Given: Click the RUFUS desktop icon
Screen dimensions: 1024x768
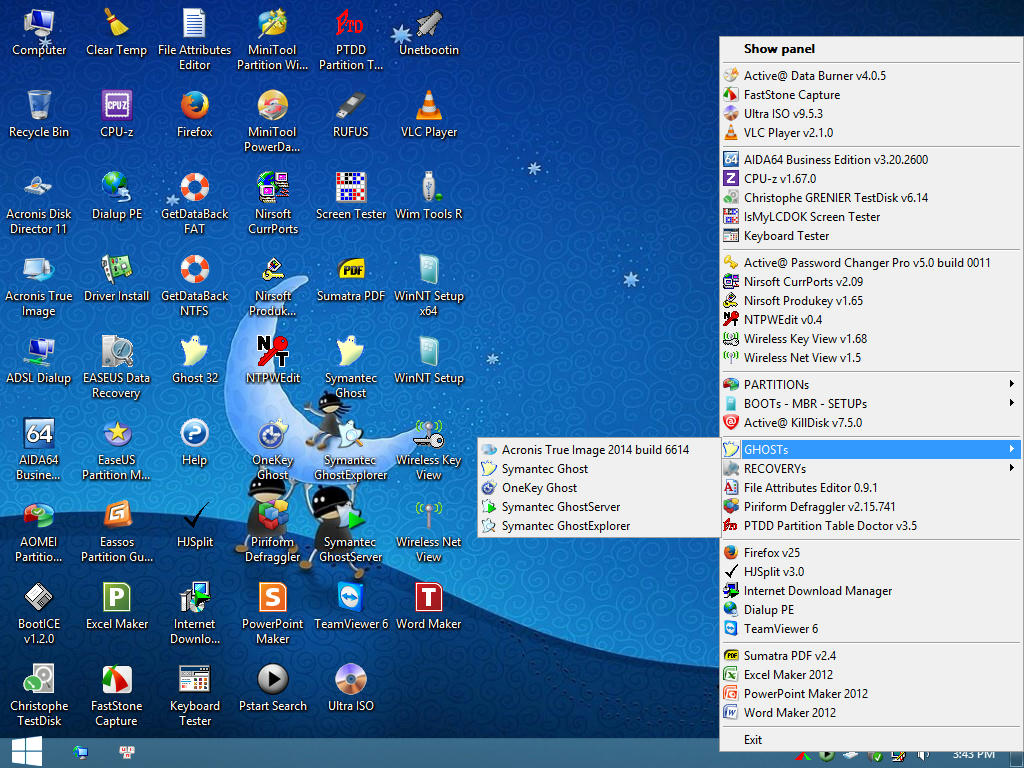Looking at the screenshot, I should coord(351,114).
